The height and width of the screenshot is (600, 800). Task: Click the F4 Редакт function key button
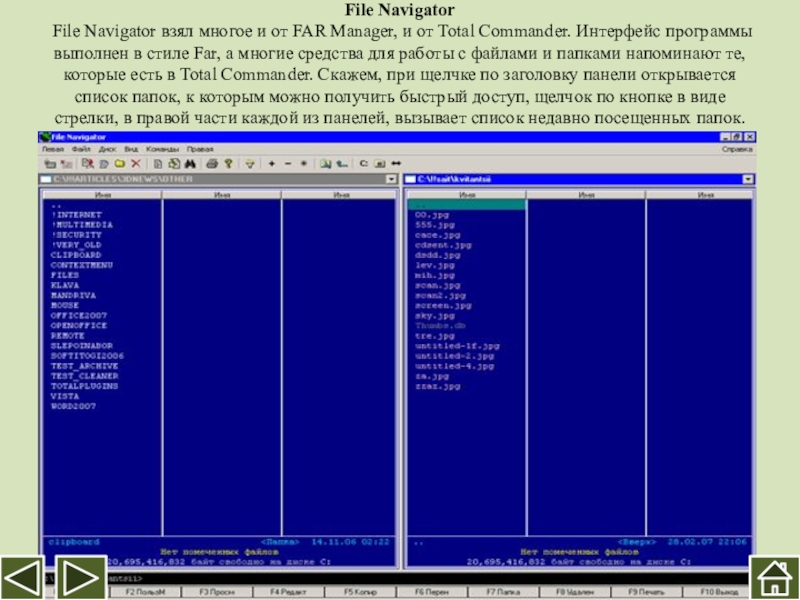pyautogui.click(x=288, y=592)
